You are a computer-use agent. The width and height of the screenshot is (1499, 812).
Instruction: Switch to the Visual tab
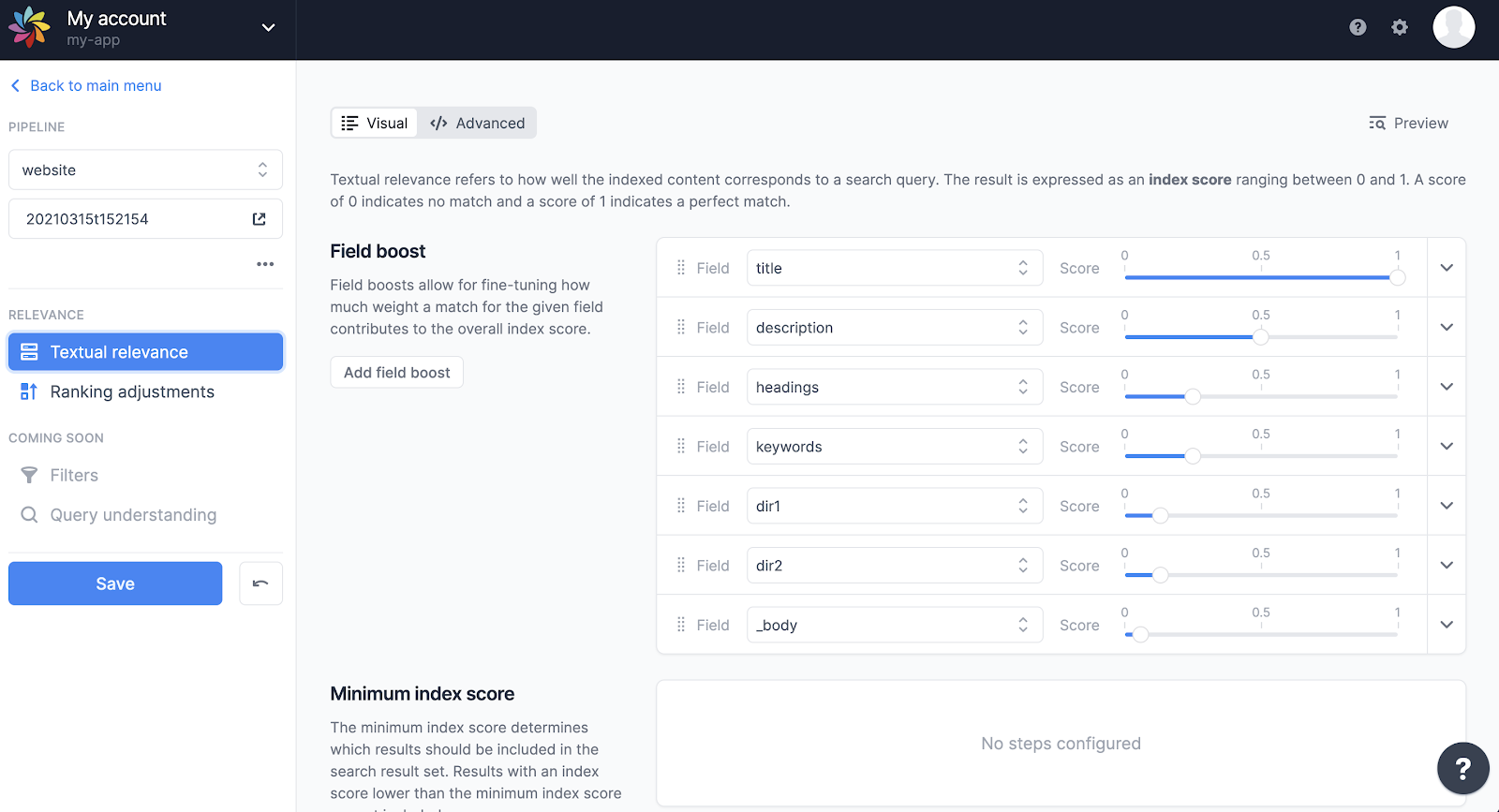click(374, 123)
